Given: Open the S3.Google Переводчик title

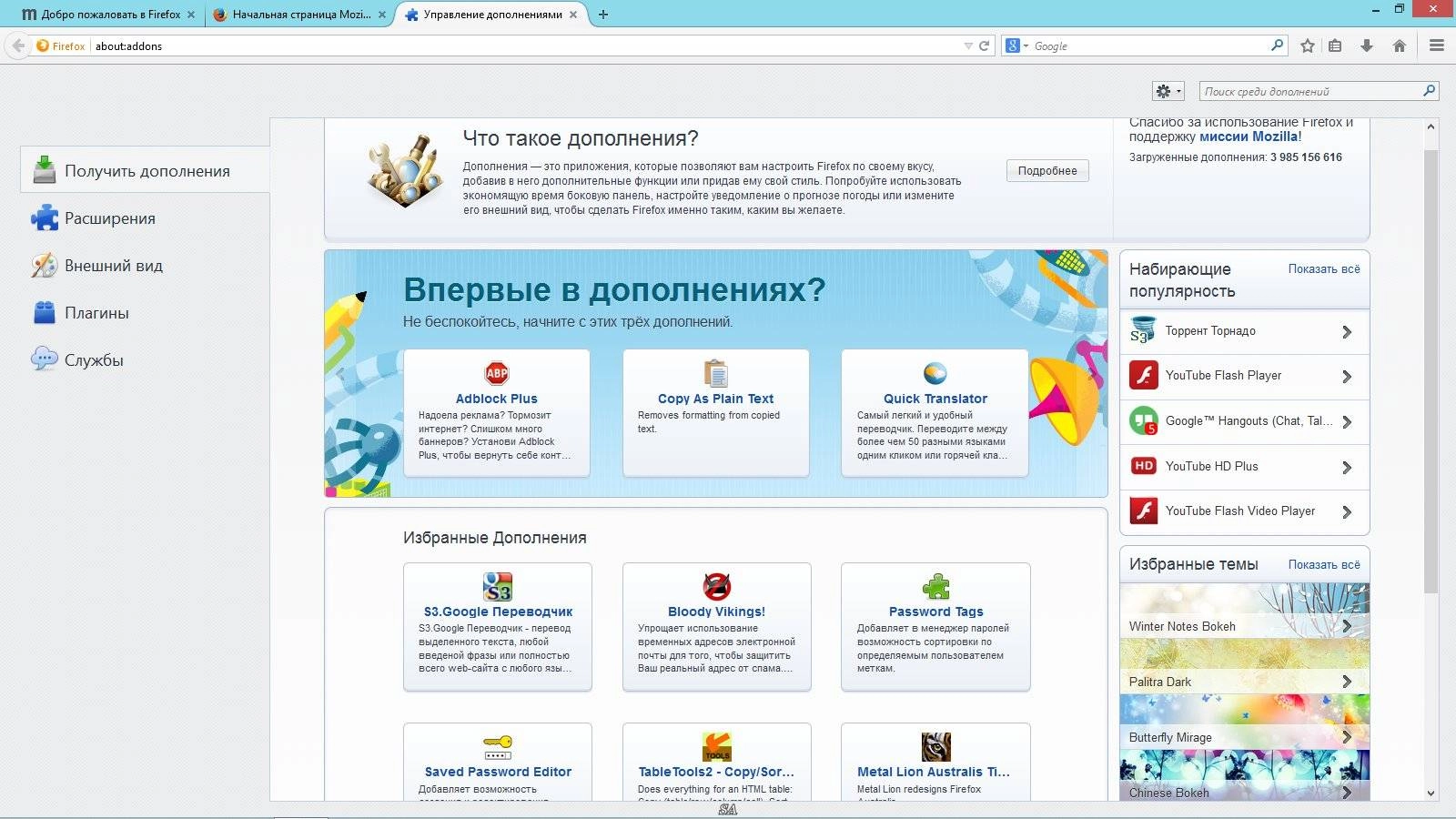Looking at the screenshot, I should (498, 612).
